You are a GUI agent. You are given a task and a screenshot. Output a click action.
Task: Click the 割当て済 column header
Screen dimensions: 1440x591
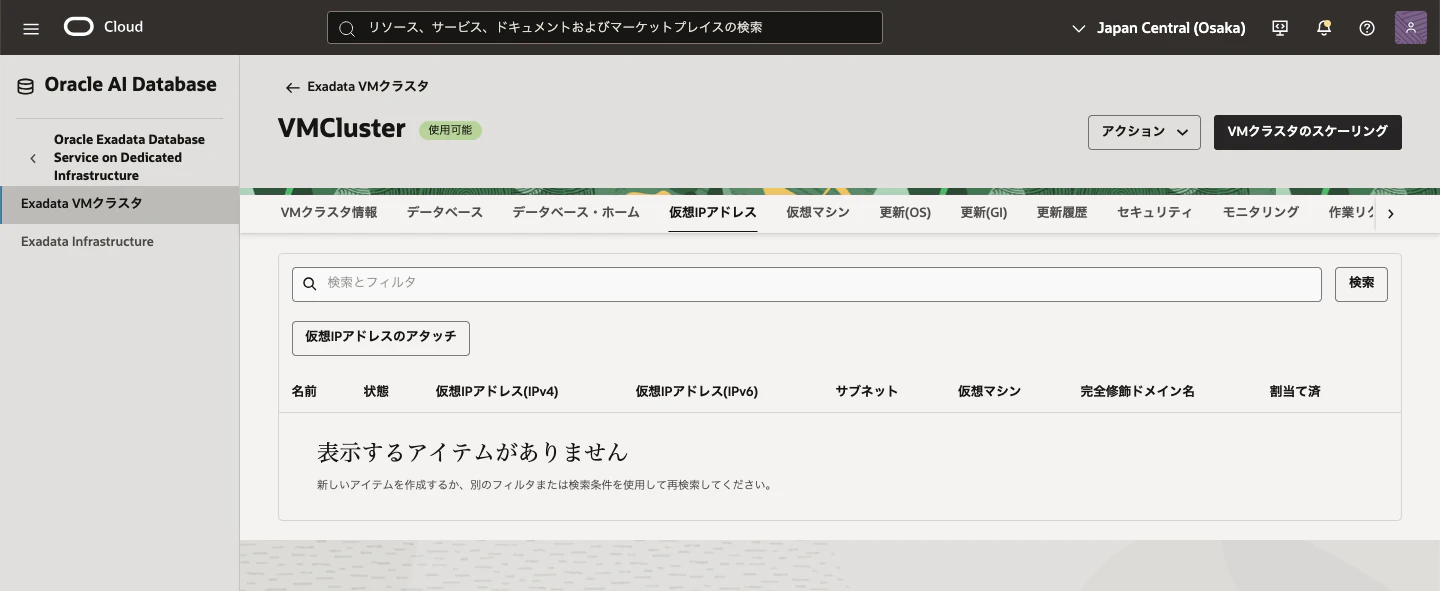coord(1295,391)
